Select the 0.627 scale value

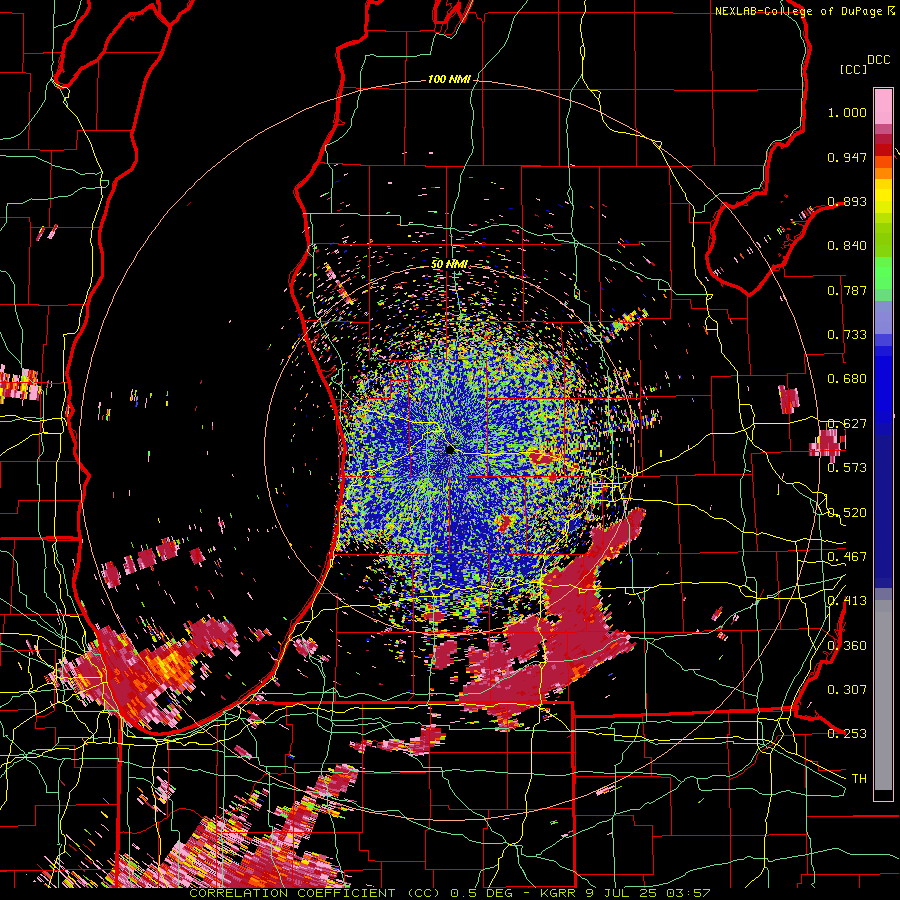pyautogui.click(x=847, y=424)
